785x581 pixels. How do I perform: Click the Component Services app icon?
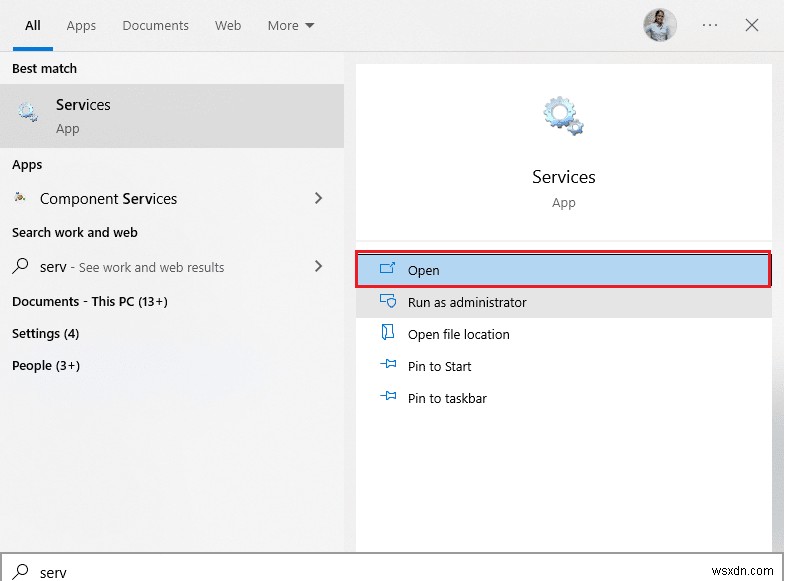pos(20,198)
